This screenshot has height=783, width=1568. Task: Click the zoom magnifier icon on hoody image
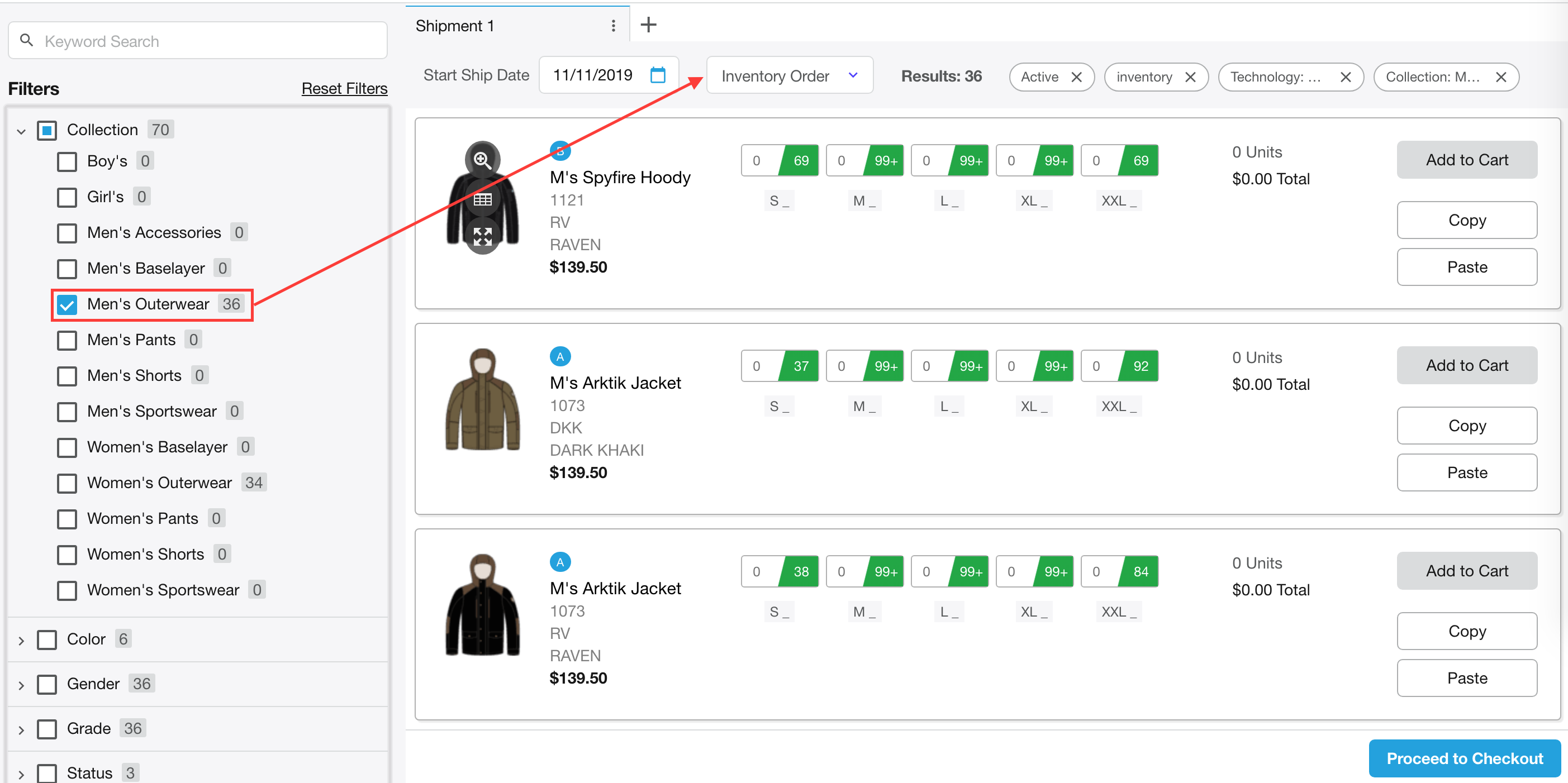coord(482,160)
